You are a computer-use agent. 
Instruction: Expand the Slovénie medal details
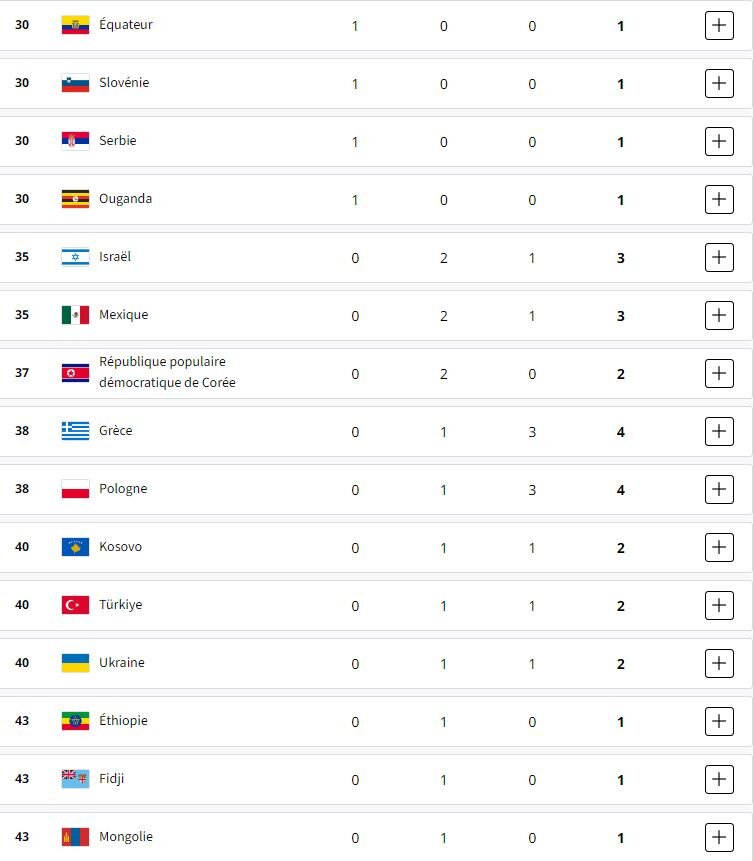pyautogui.click(x=719, y=84)
